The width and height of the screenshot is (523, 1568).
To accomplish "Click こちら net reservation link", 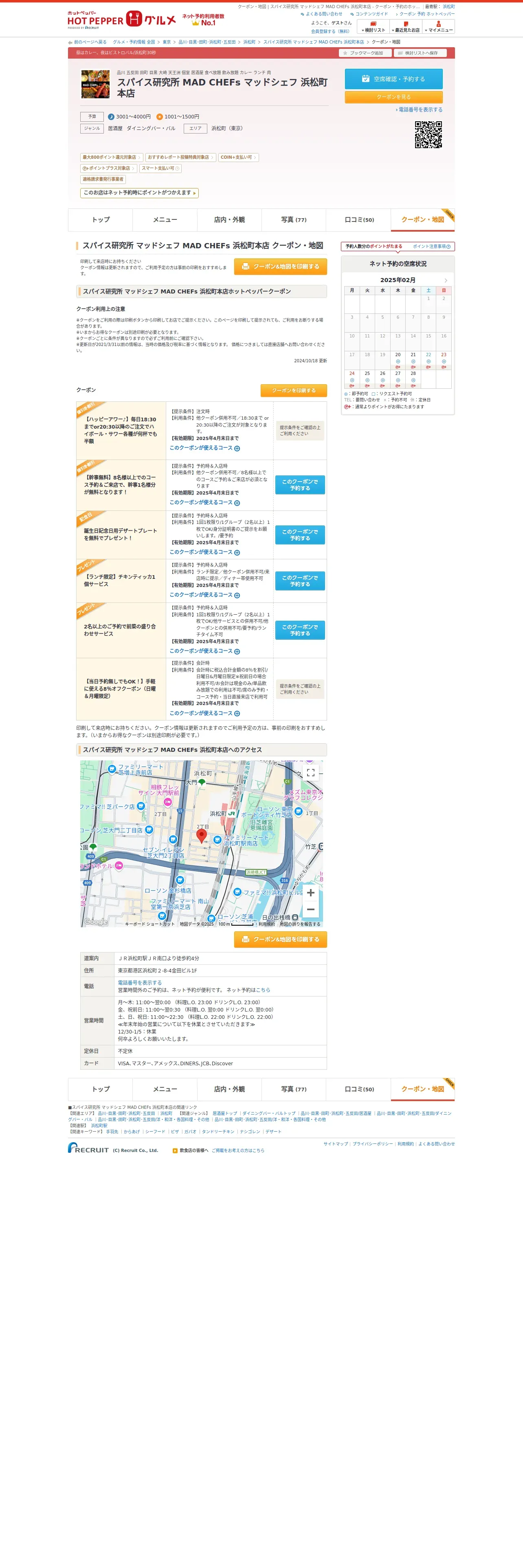I will [x=263, y=990].
